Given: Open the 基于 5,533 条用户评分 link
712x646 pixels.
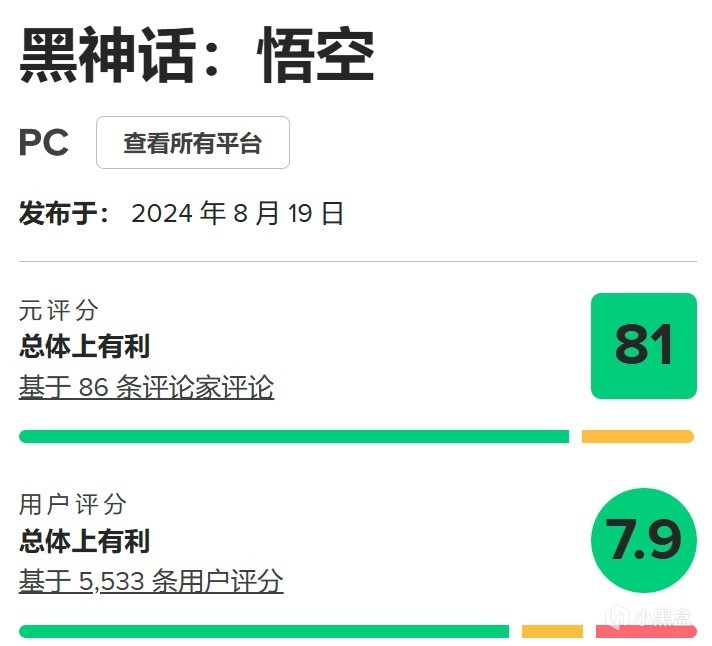Looking at the screenshot, I should (151, 580).
